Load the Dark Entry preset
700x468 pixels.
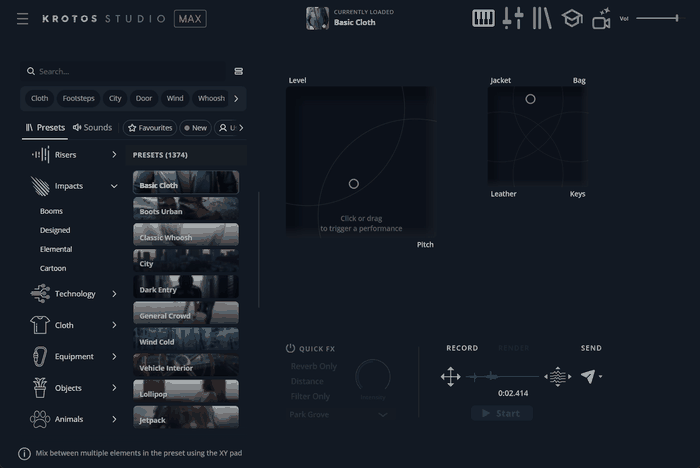coord(186,287)
